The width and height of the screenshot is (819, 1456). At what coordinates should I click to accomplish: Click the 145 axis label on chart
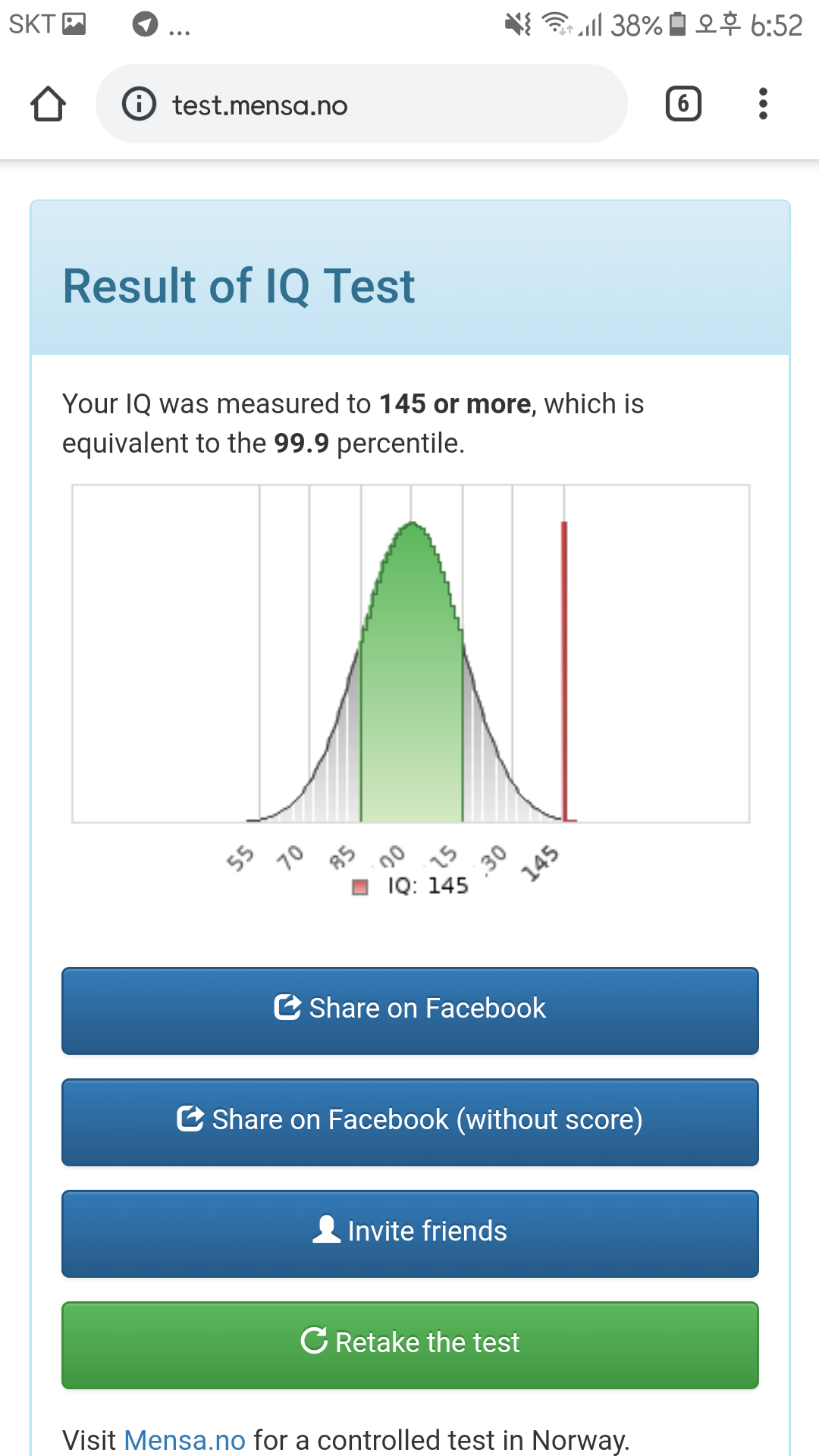coord(540,863)
